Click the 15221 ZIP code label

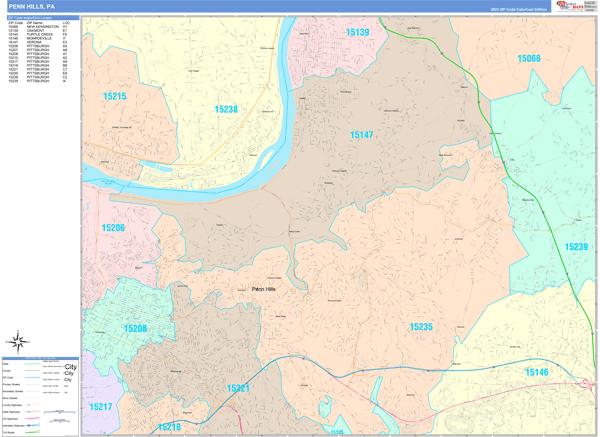(237, 388)
